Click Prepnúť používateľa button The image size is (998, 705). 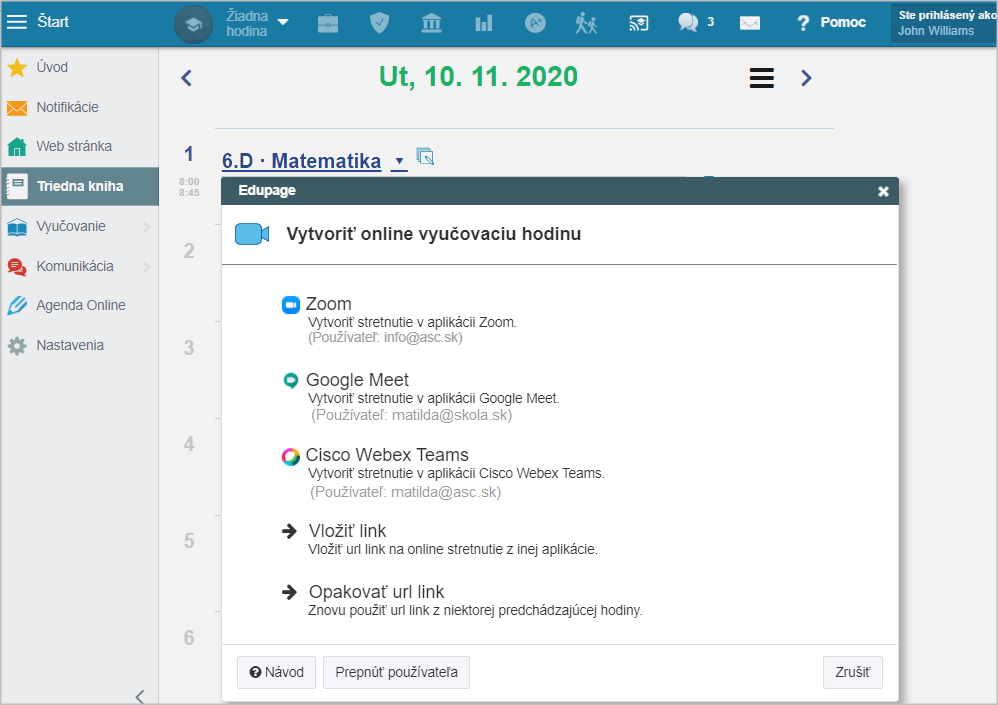[x=397, y=673]
